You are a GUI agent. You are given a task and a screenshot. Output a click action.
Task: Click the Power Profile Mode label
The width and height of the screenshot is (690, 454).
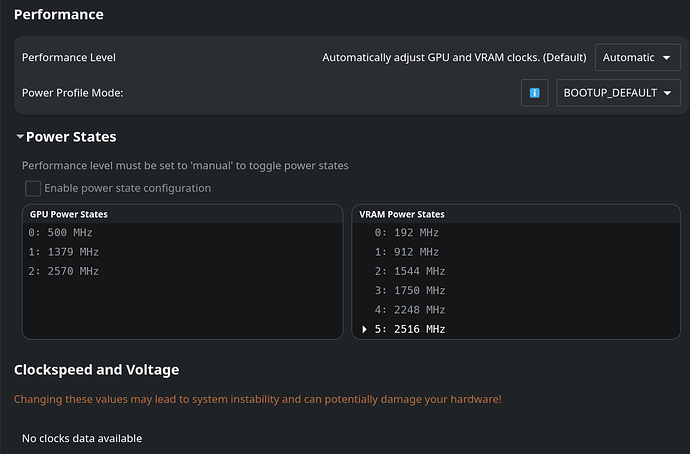click(x=73, y=93)
